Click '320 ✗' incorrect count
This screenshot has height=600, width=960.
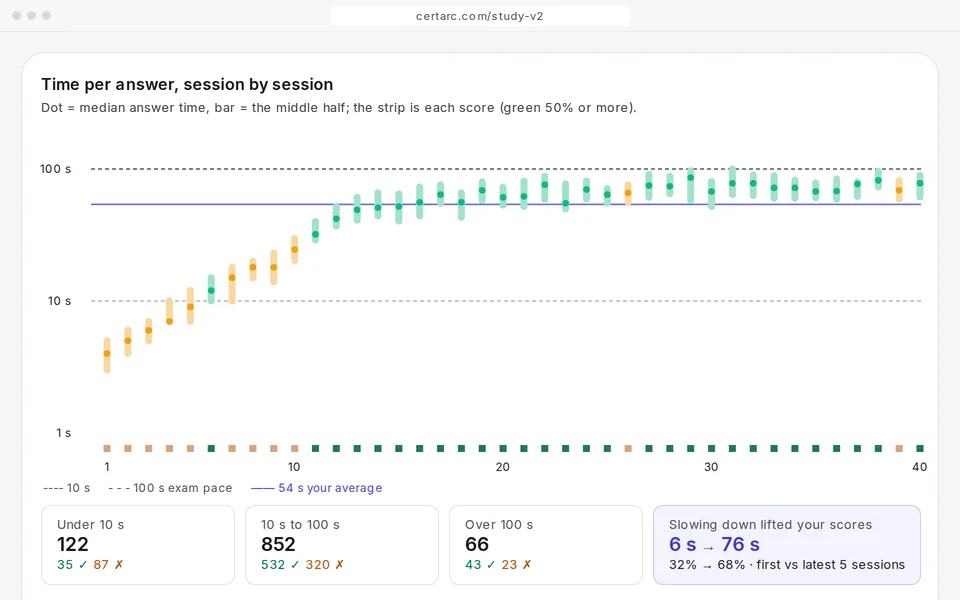pyautogui.click(x=325, y=564)
